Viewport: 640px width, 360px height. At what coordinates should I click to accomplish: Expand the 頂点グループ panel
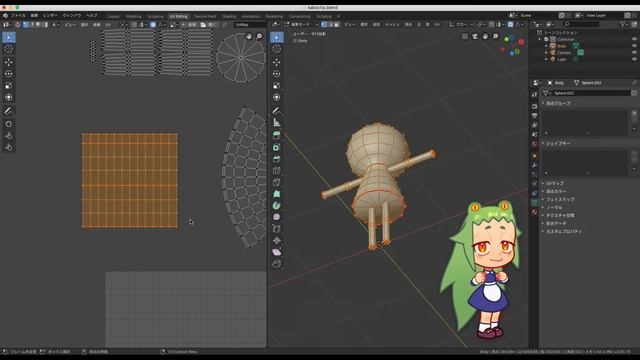point(559,104)
